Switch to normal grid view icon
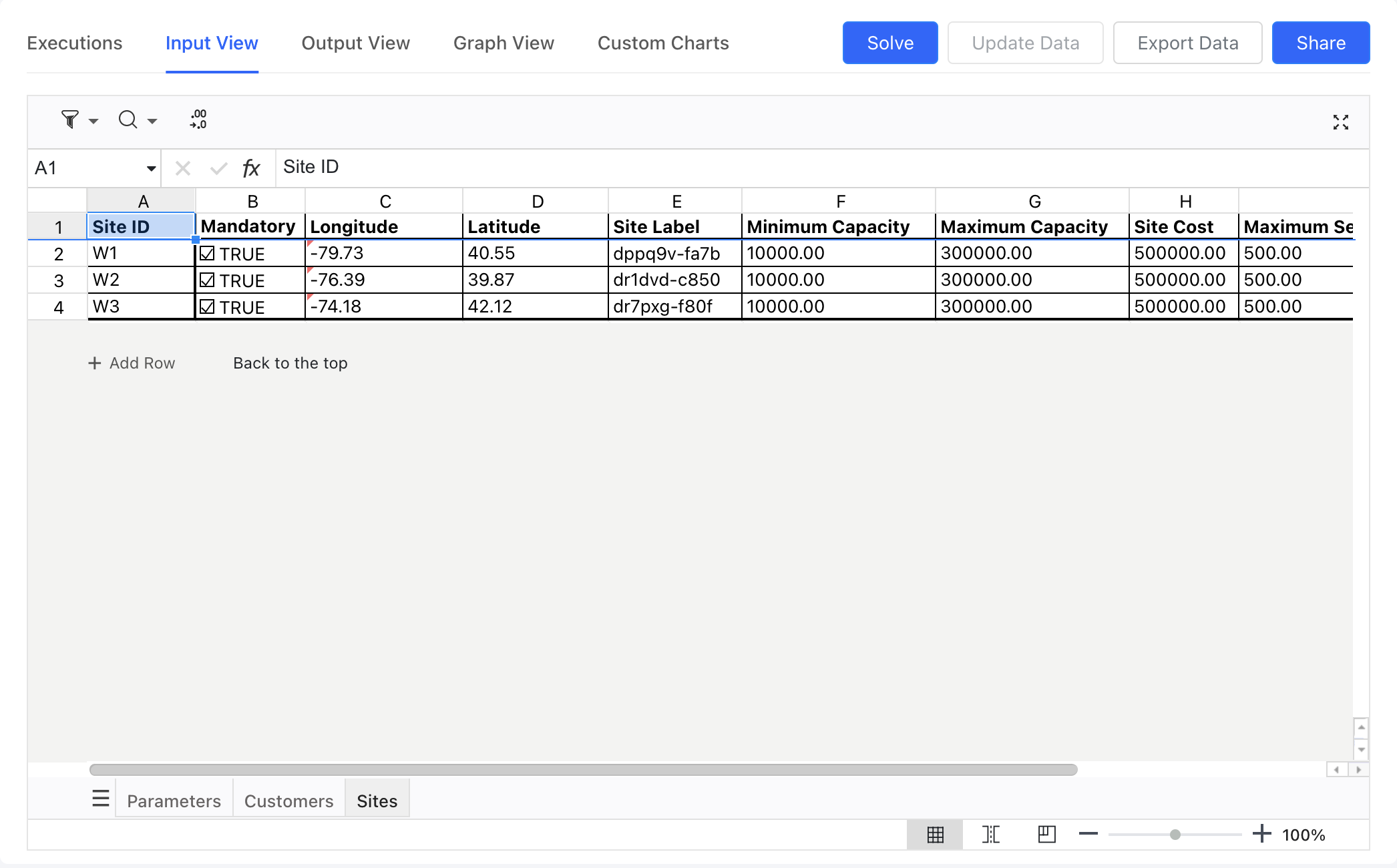The width and height of the screenshot is (1397, 868). click(935, 835)
